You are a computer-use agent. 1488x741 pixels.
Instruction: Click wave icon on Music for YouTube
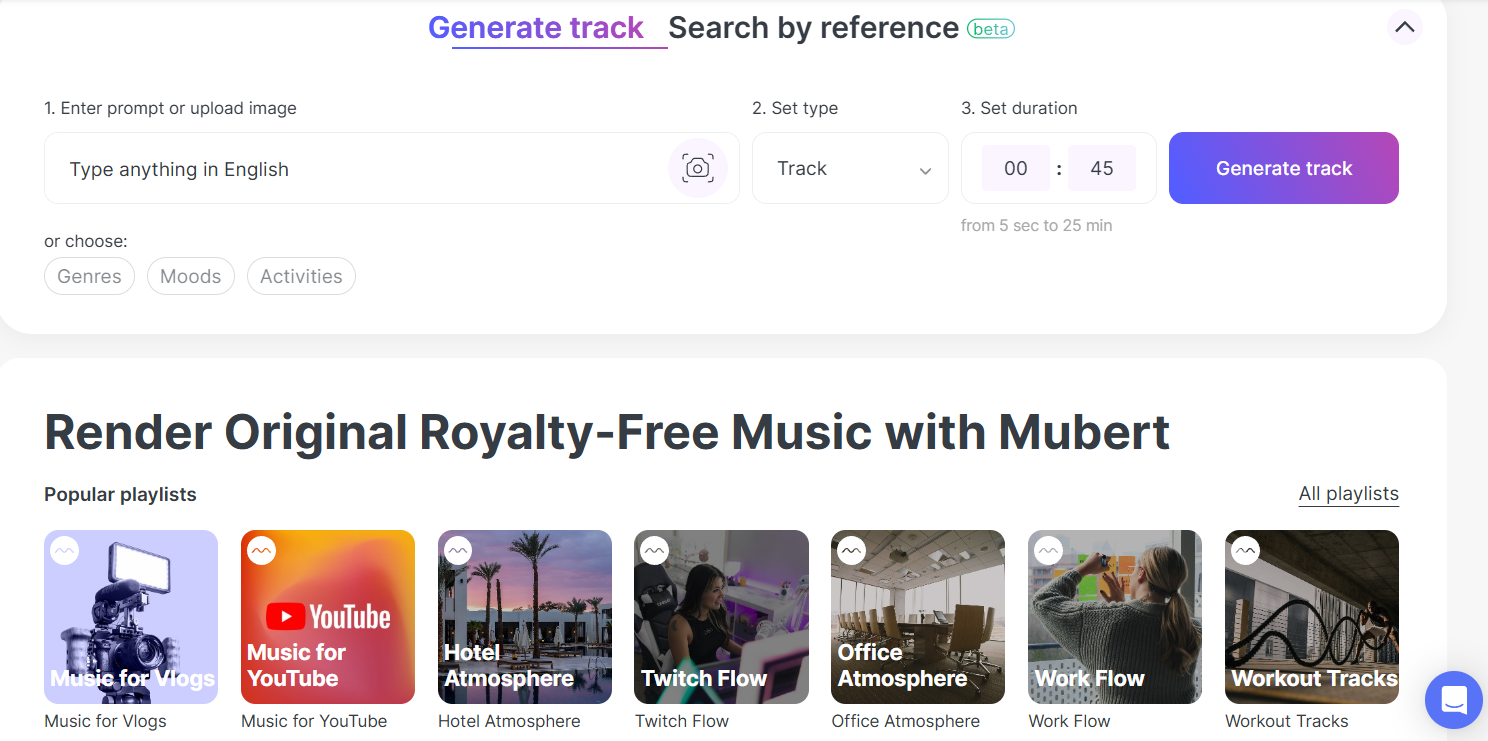coord(261,550)
